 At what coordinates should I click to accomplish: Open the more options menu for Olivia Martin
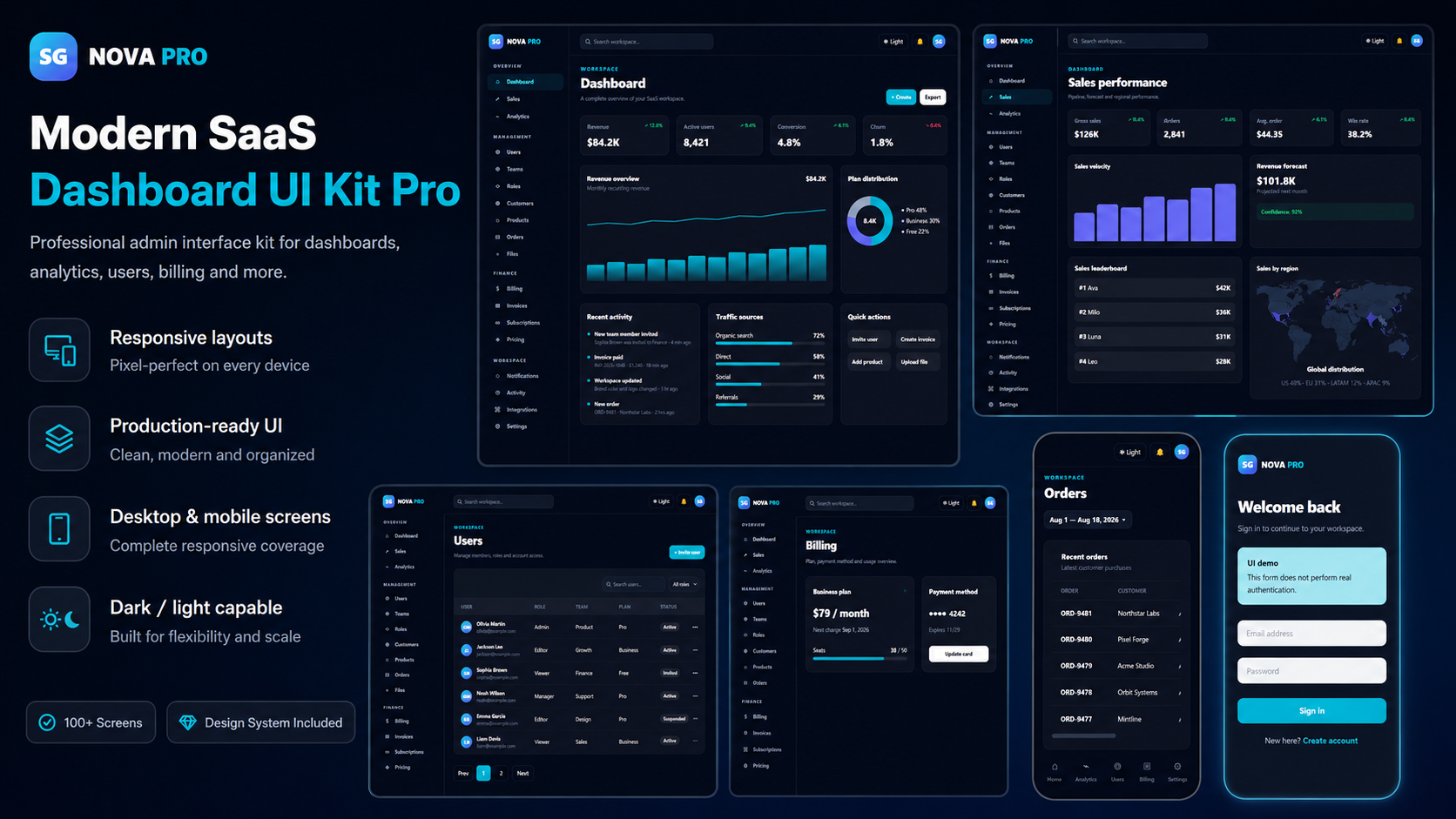click(x=695, y=627)
